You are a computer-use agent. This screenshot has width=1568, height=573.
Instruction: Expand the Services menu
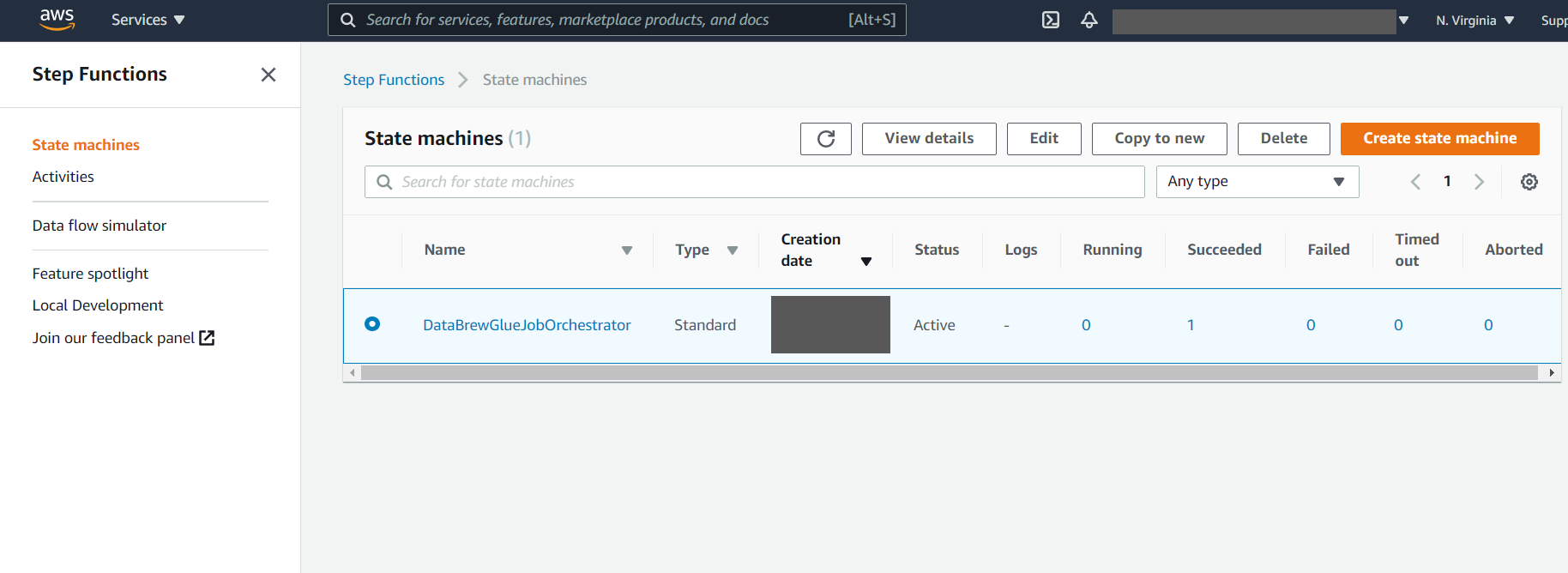click(148, 20)
